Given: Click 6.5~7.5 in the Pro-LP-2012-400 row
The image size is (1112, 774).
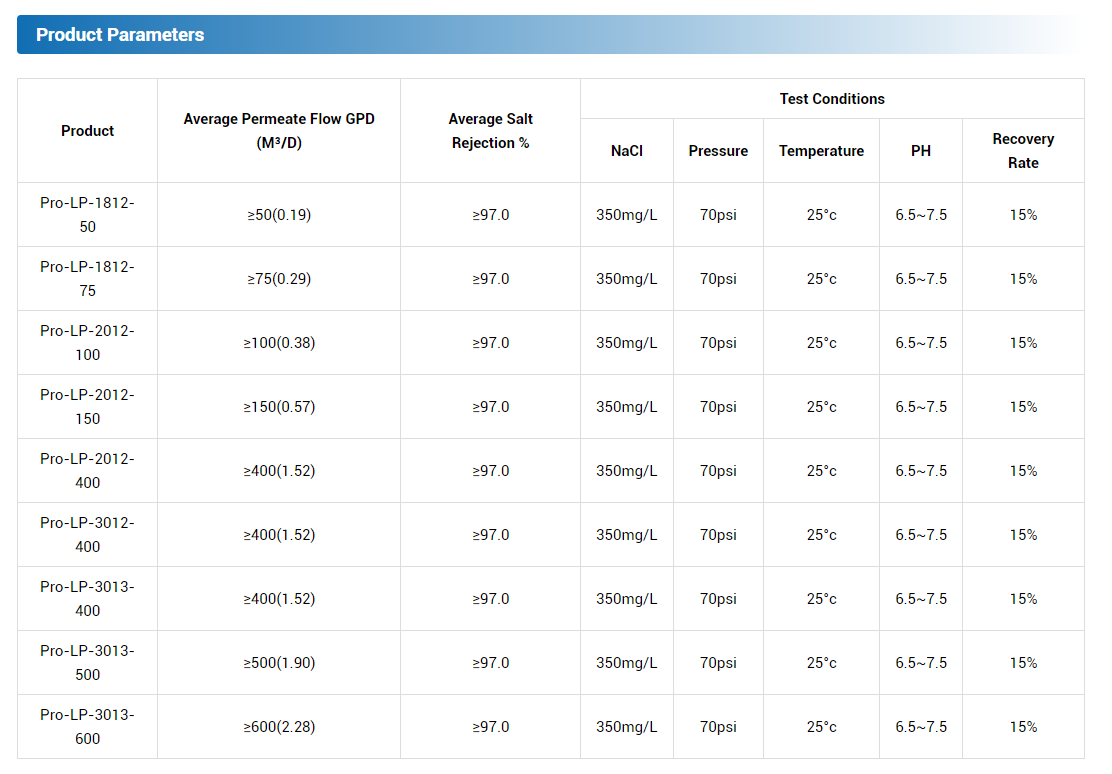Looking at the screenshot, I should click(921, 470).
